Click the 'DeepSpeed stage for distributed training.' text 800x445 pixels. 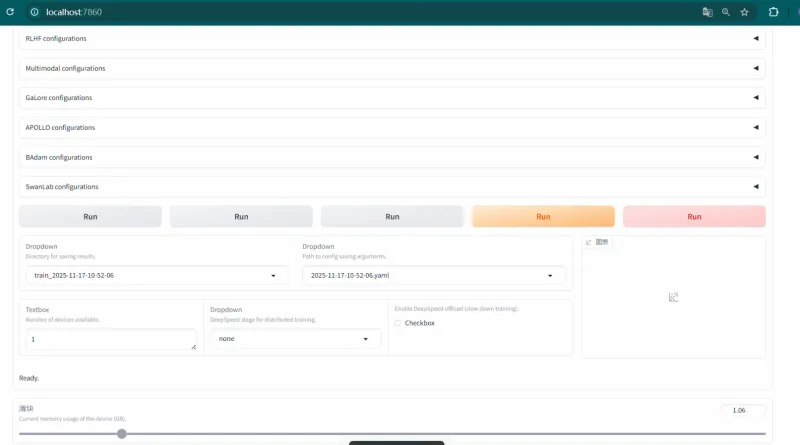(263, 319)
